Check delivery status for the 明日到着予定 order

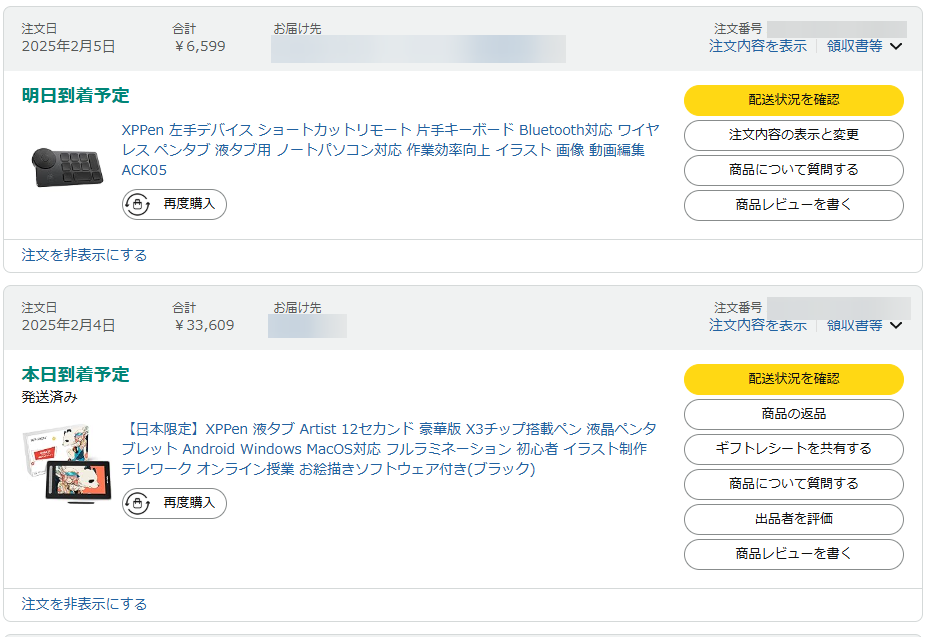pyautogui.click(x=793, y=100)
